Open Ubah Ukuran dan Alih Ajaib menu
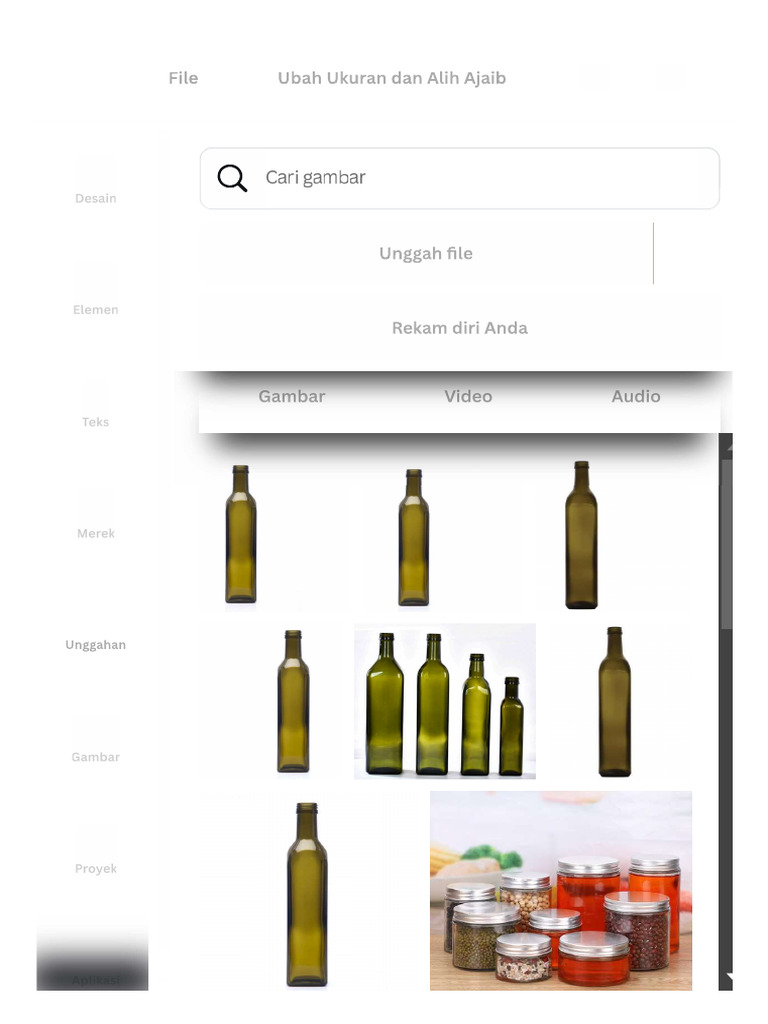Viewport: 768px width, 1024px height. 392,78
